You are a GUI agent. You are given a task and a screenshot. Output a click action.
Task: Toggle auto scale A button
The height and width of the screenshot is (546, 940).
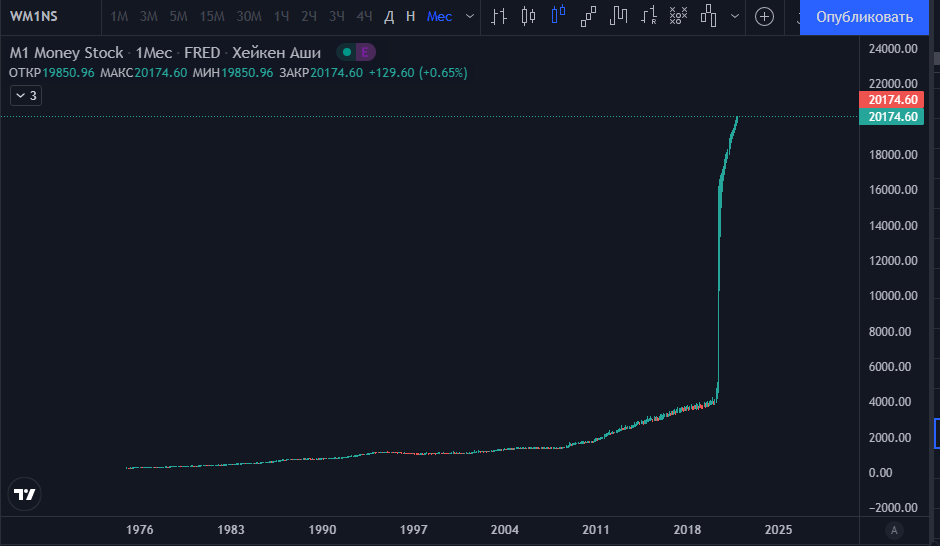(x=894, y=530)
